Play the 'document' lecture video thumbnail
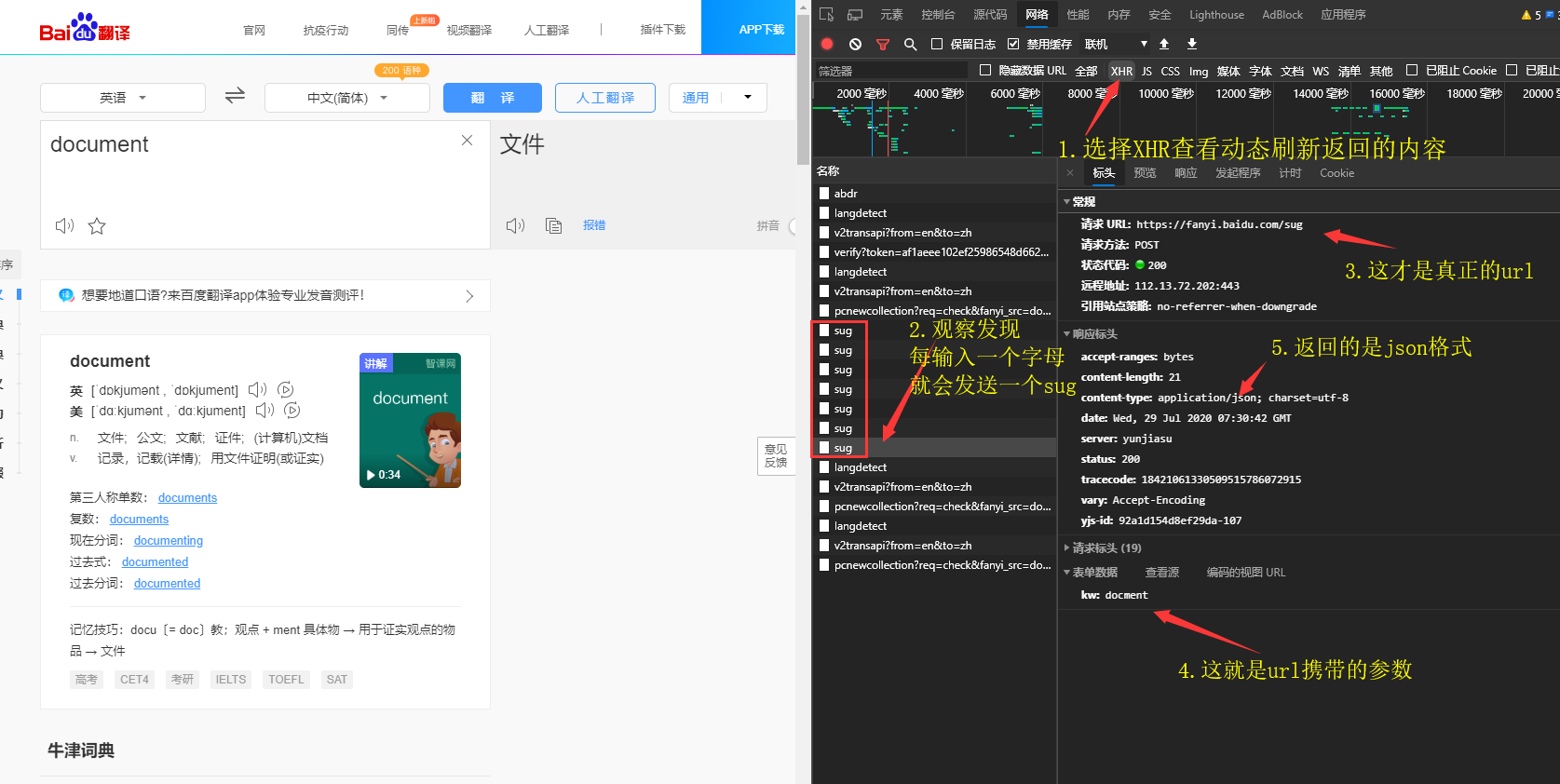 (x=411, y=420)
